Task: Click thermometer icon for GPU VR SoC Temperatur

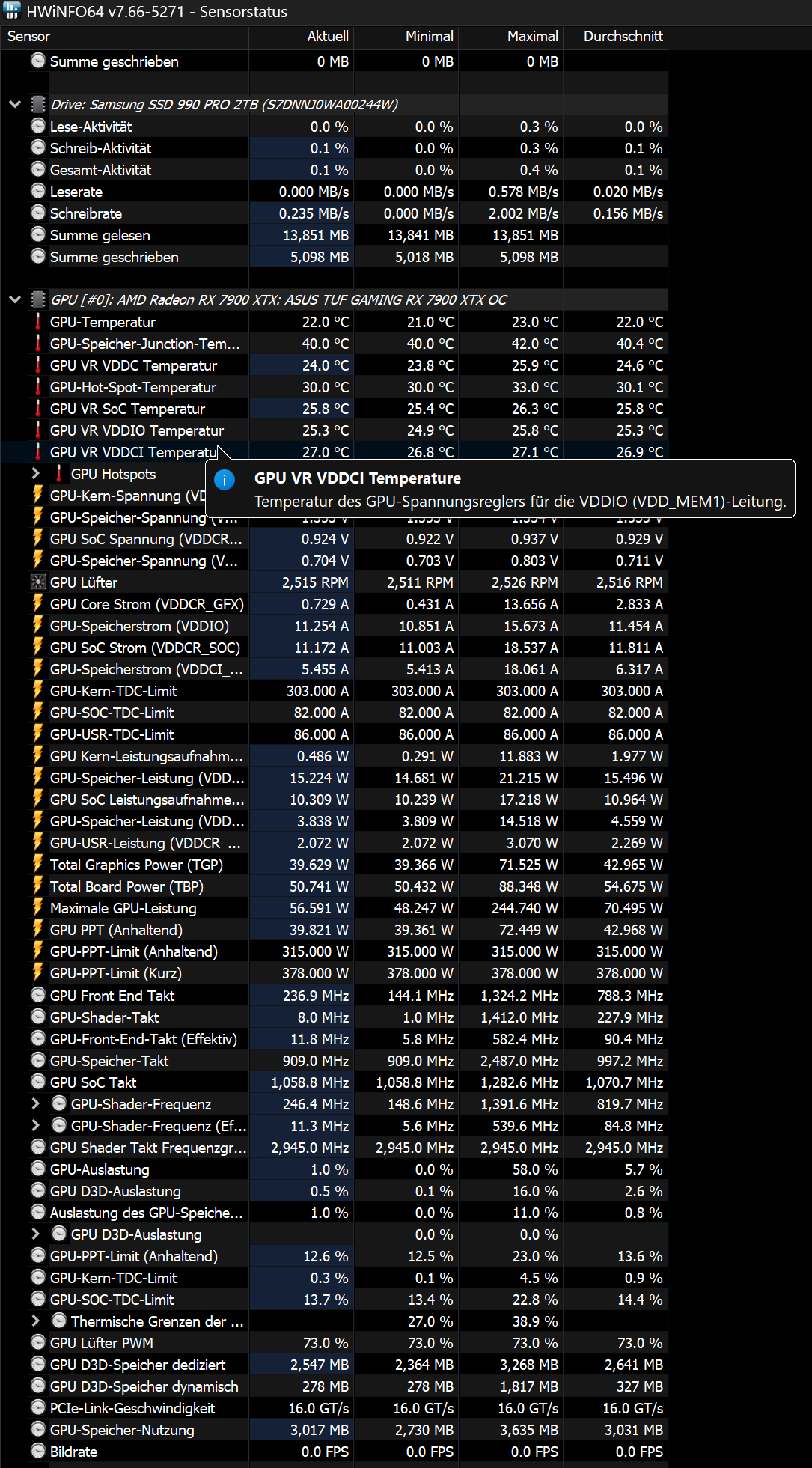Action: coord(38,408)
